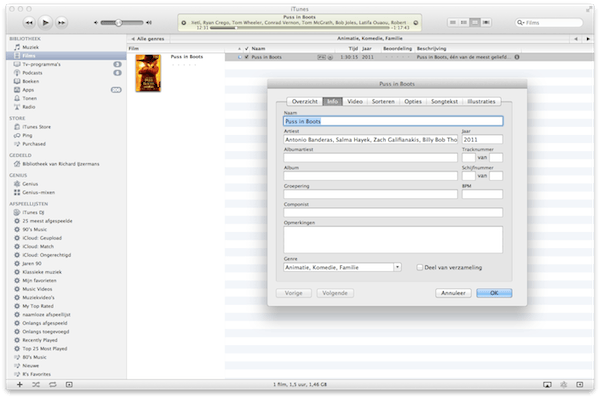Confirm the dialog with OK
600x398 pixels.
pyautogui.click(x=494, y=293)
